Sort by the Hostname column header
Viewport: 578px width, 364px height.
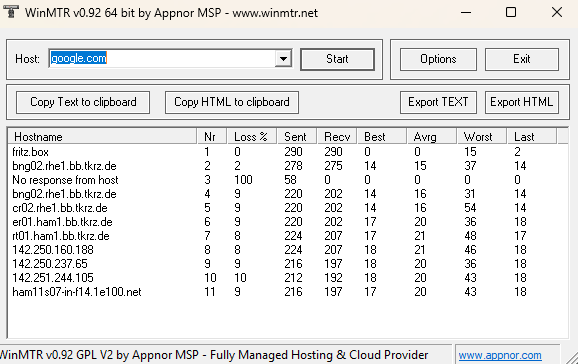102,137
